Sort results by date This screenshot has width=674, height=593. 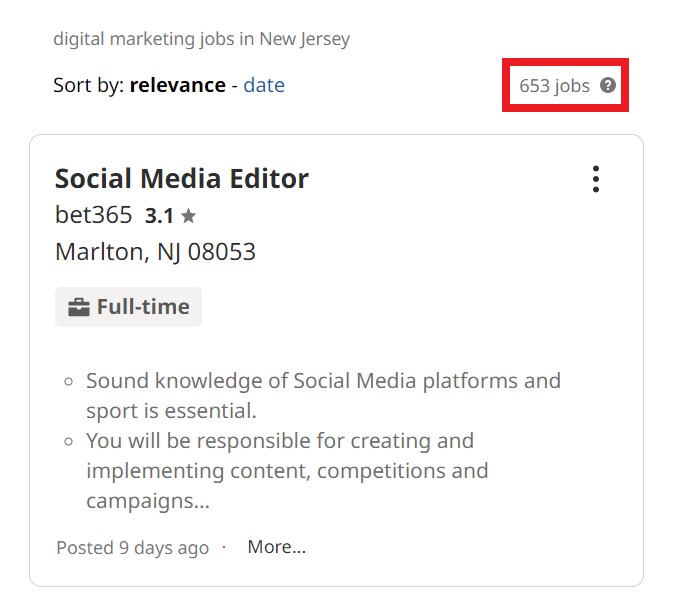tap(264, 85)
